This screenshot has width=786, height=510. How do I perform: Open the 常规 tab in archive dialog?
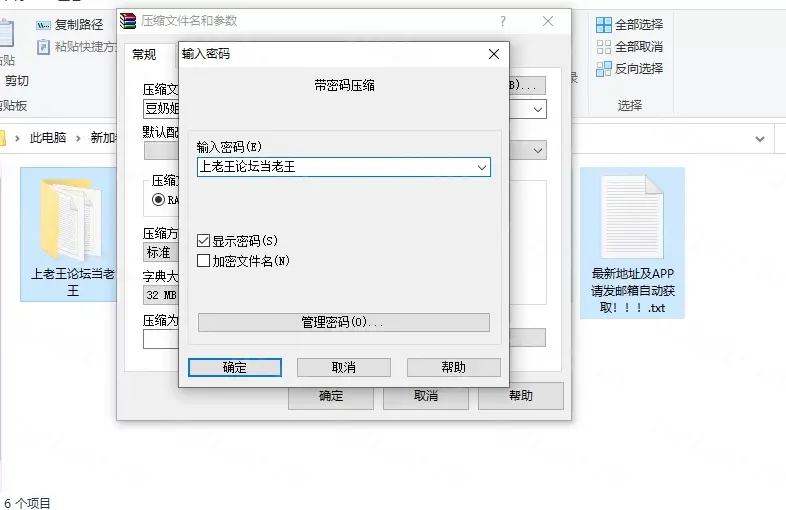pyautogui.click(x=144, y=54)
